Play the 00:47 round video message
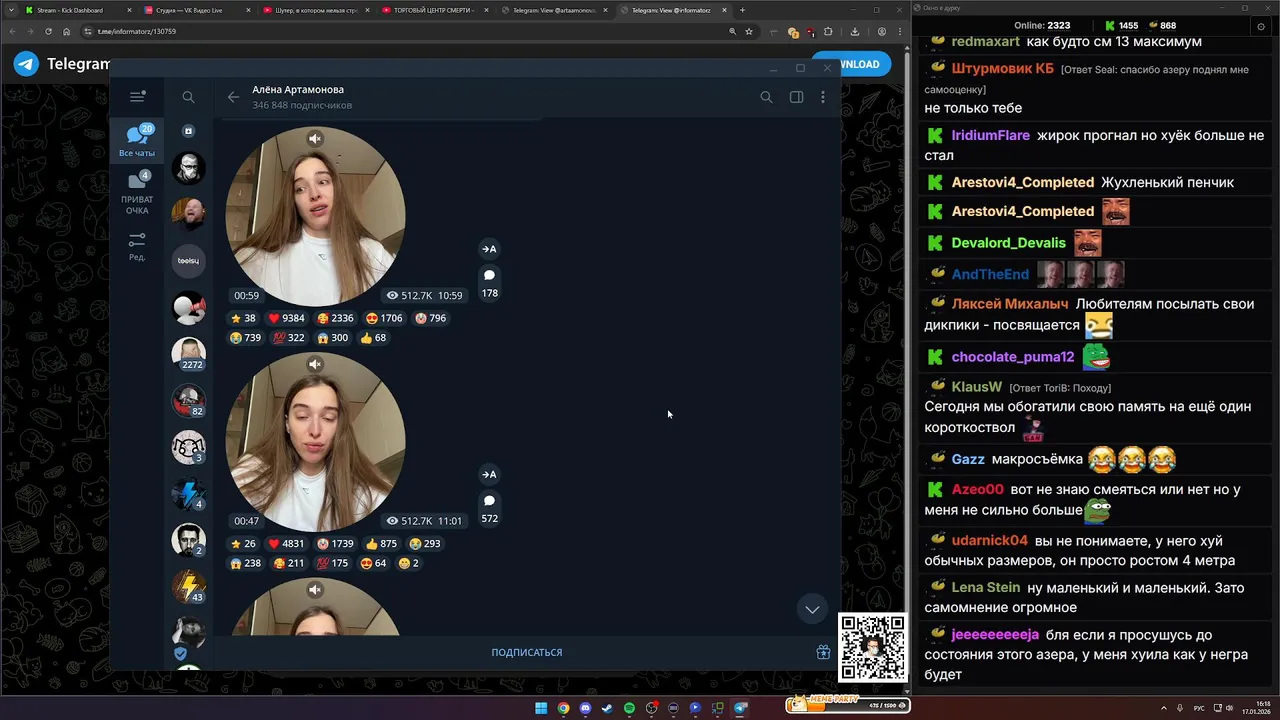This screenshot has height=720, width=1280. 315,442
